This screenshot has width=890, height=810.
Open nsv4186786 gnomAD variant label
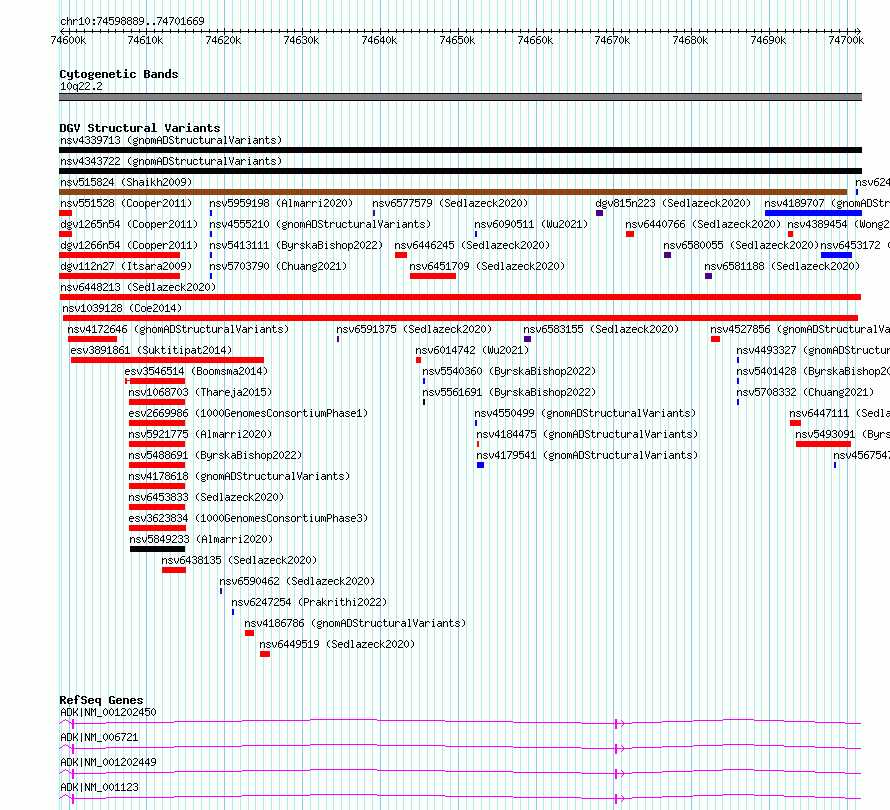(x=355, y=623)
